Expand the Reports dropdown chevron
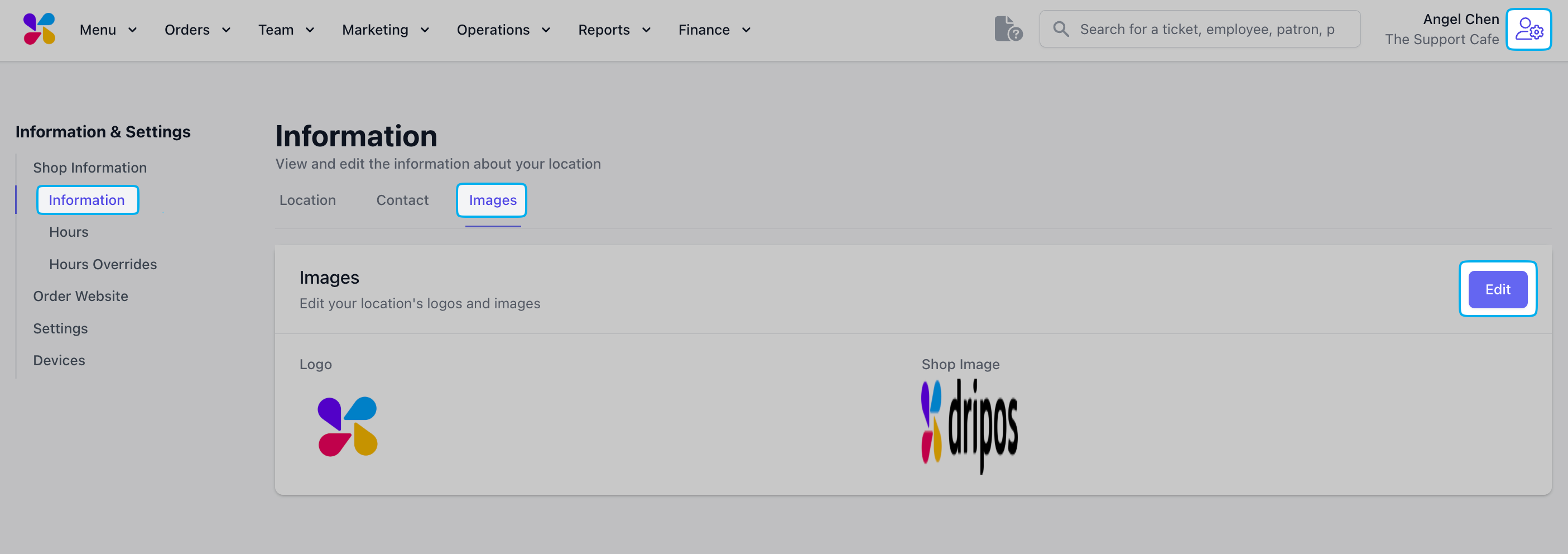 coord(646,30)
